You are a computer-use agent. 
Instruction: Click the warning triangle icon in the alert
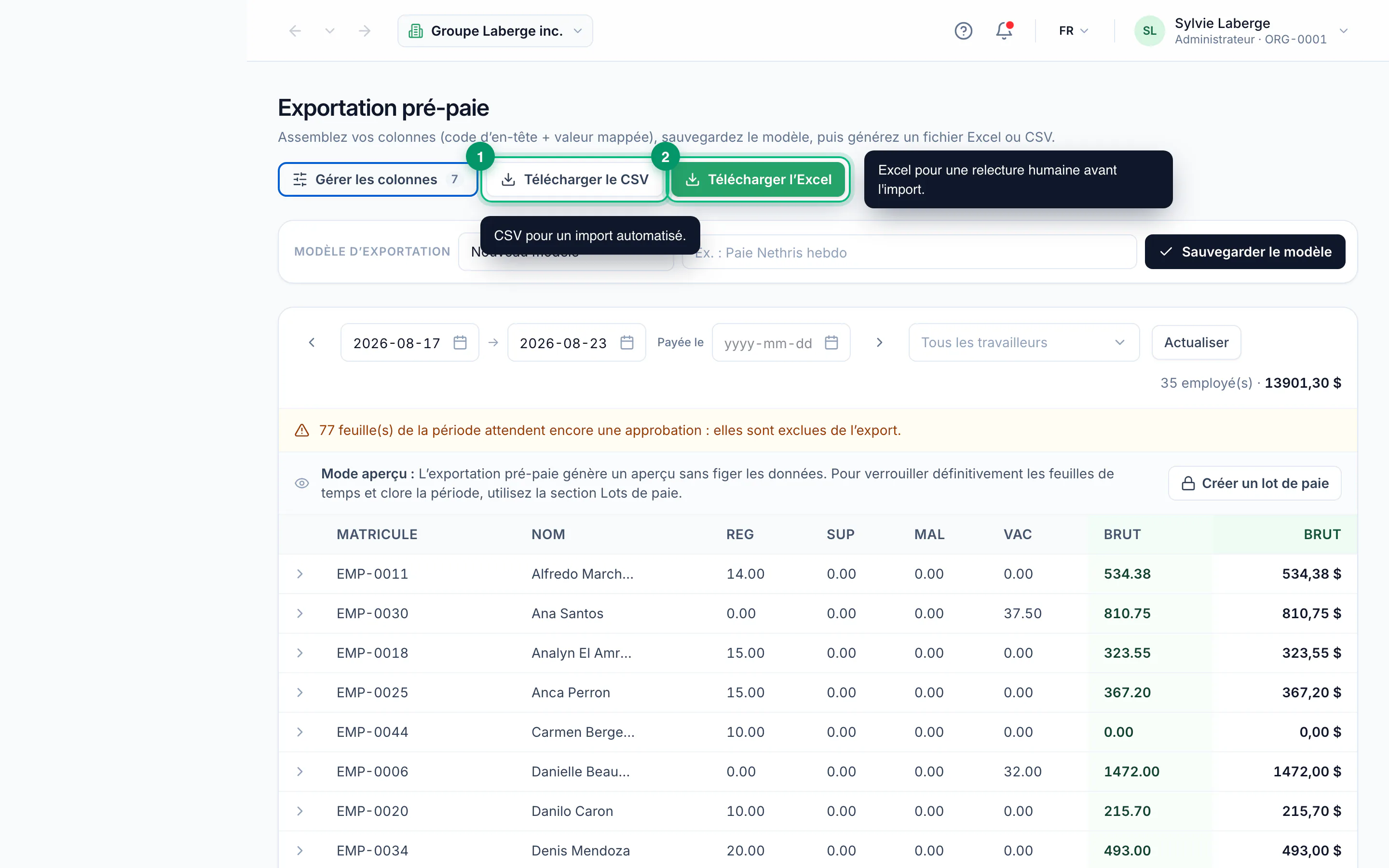tap(302, 431)
